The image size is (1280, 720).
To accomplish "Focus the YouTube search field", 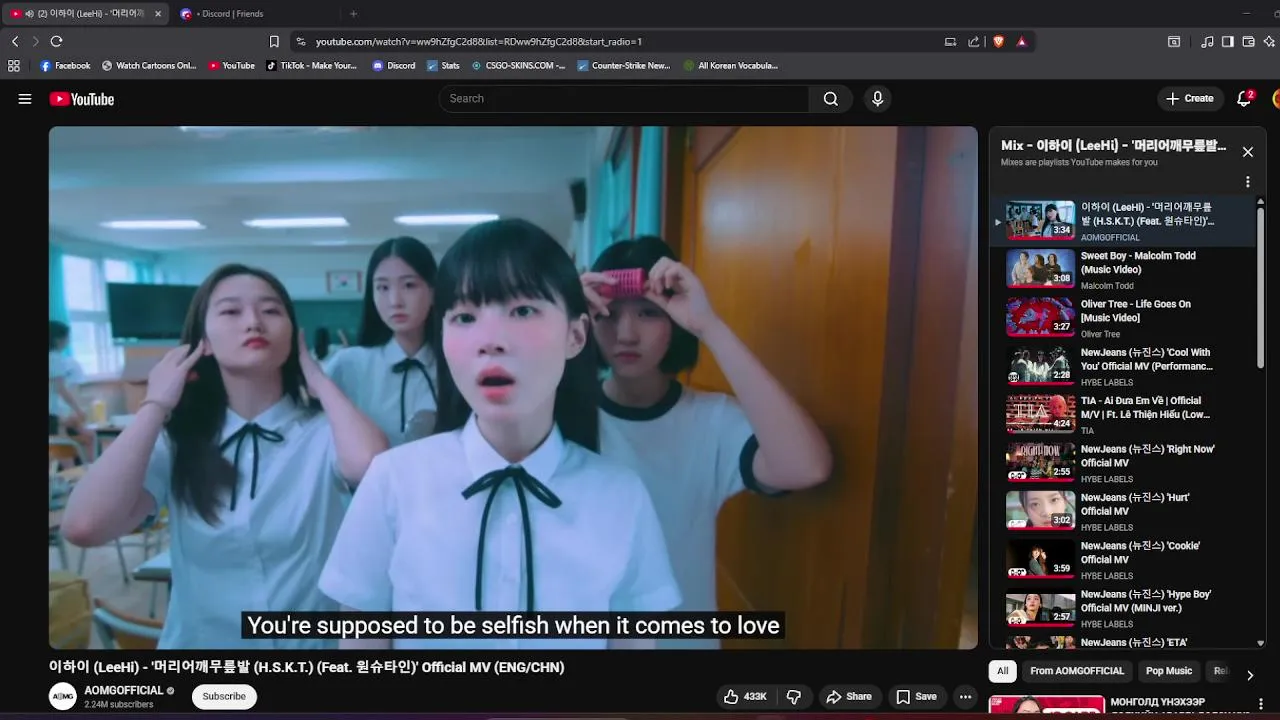I will [x=624, y=99].
